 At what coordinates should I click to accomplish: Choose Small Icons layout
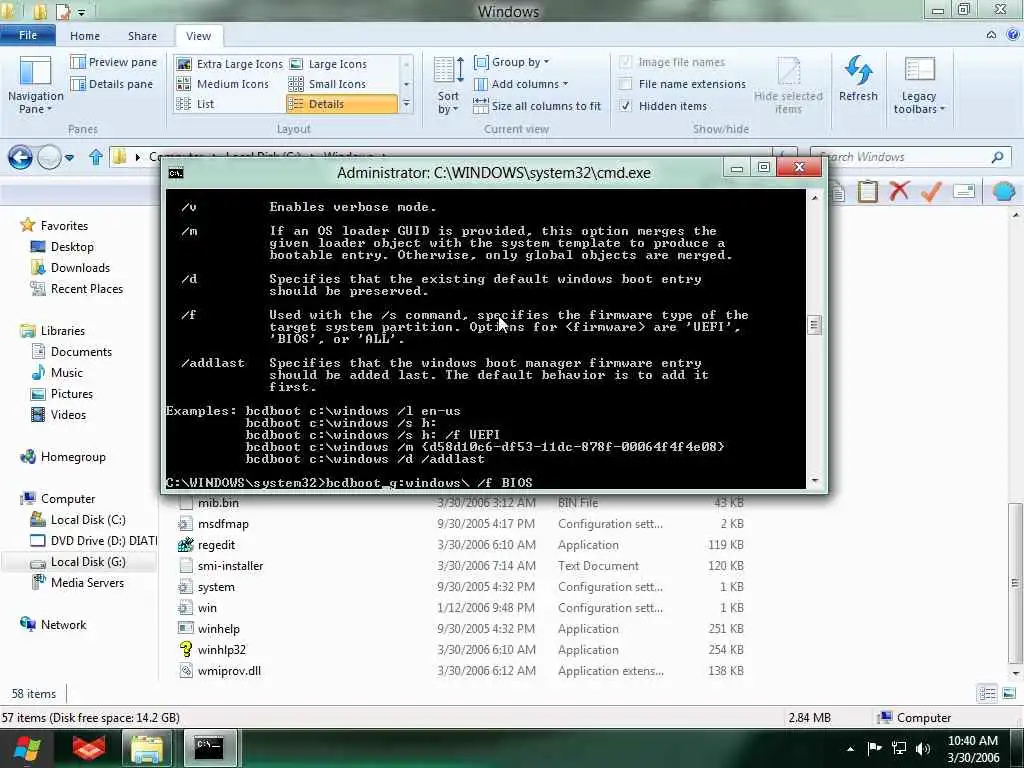point(328,84)
